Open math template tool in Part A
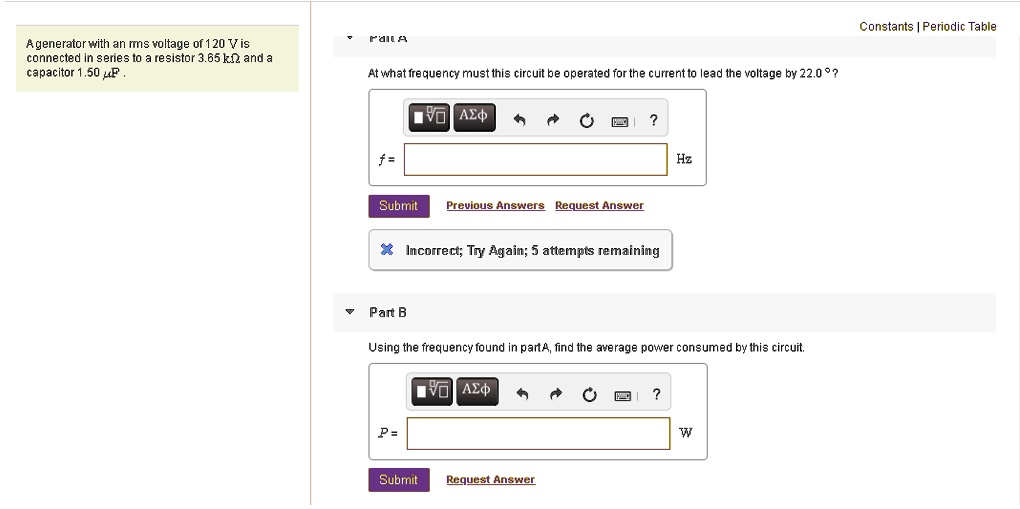This screenshot has width=1020, height=509. [429, 117]
